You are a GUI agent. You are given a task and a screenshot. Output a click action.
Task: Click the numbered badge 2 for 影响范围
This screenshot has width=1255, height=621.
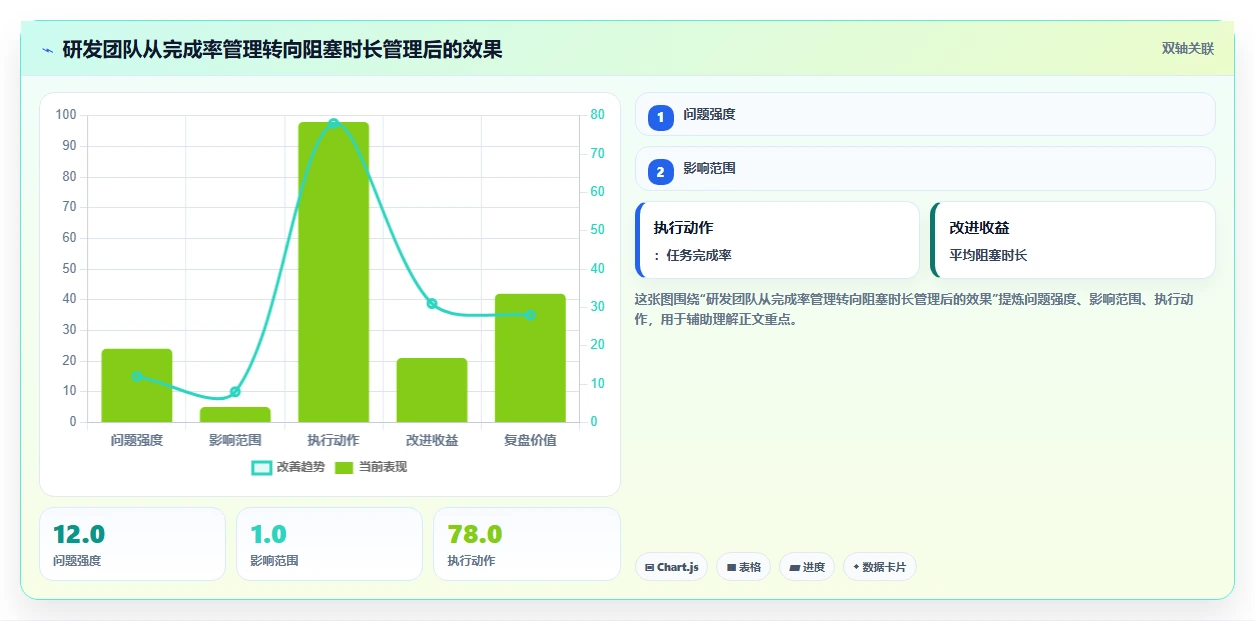(660, 171)
